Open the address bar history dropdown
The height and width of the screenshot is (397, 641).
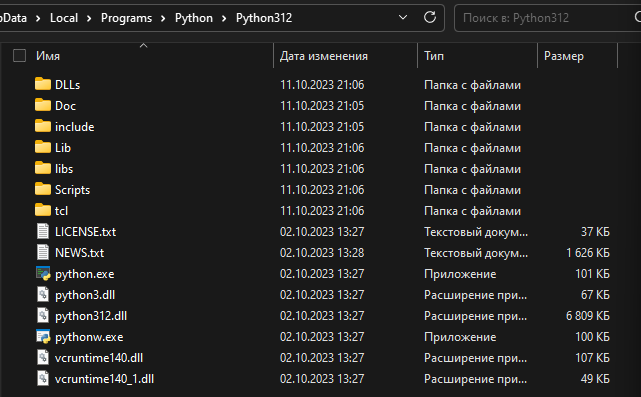pos(403,18)
